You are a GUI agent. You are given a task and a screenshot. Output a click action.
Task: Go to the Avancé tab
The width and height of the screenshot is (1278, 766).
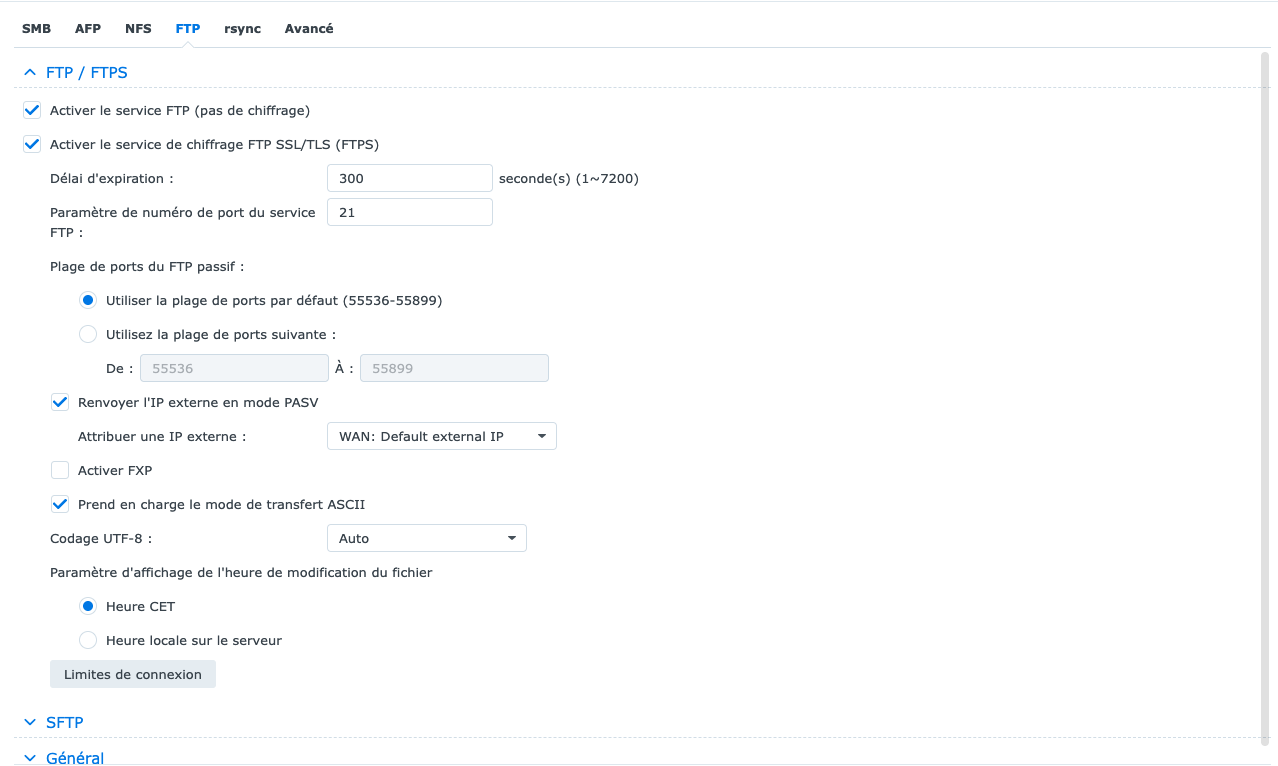pos(309,29)
